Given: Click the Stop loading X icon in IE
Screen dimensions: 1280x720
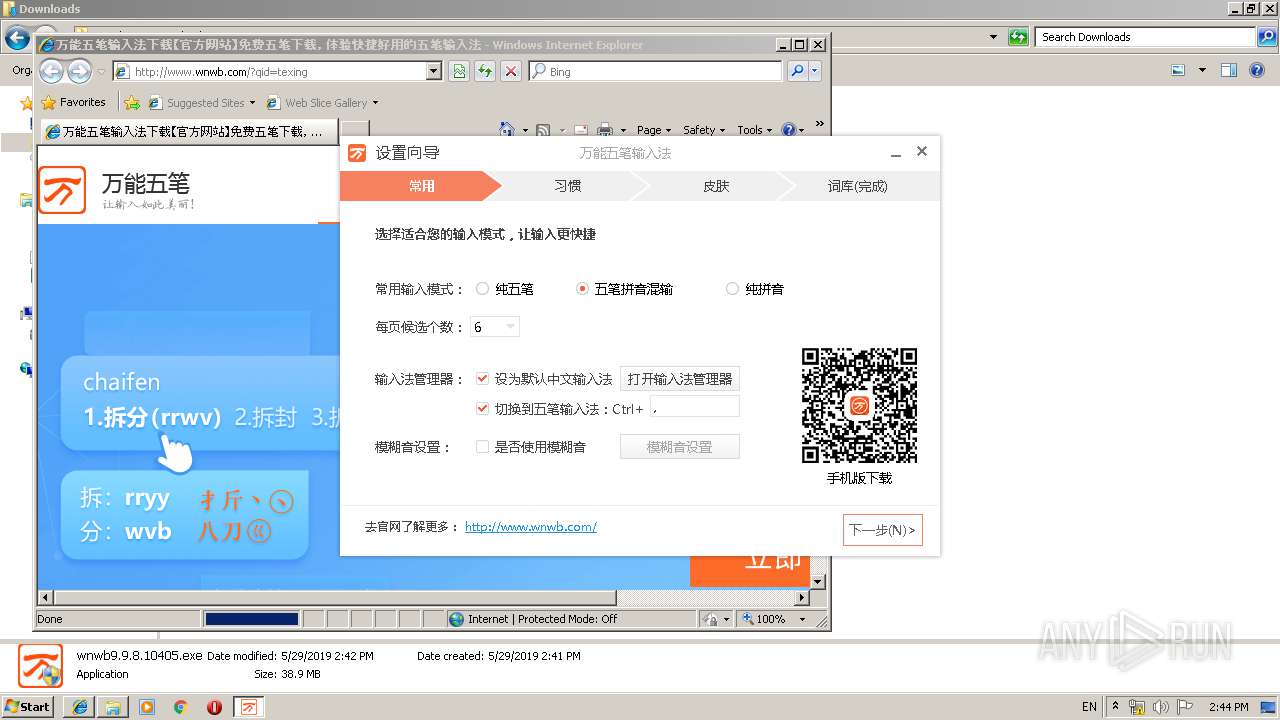Looking at the screenshot, I should coord(510,71).
